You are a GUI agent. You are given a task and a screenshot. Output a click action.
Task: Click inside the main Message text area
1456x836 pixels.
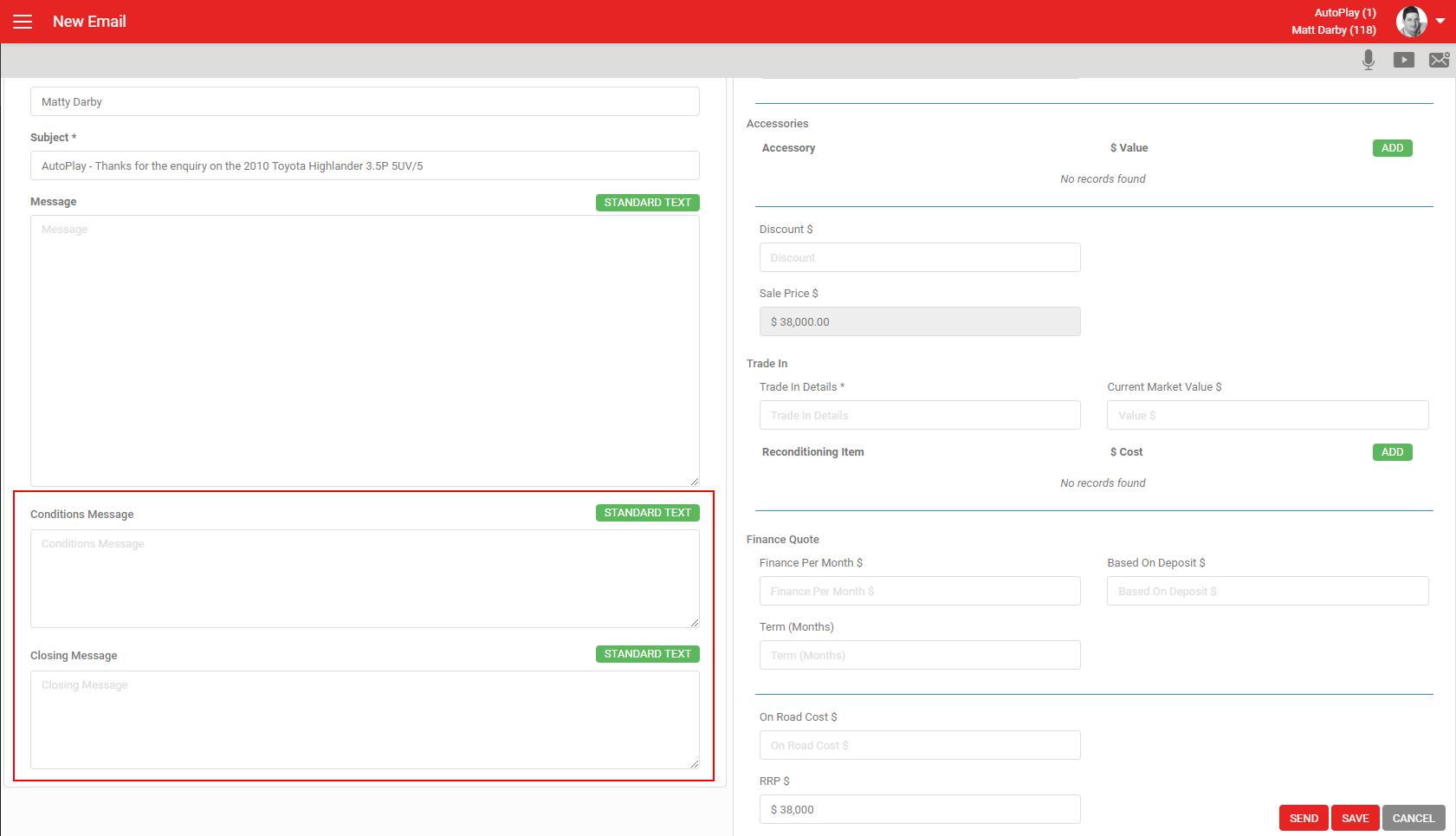click(x=365, y=351)
